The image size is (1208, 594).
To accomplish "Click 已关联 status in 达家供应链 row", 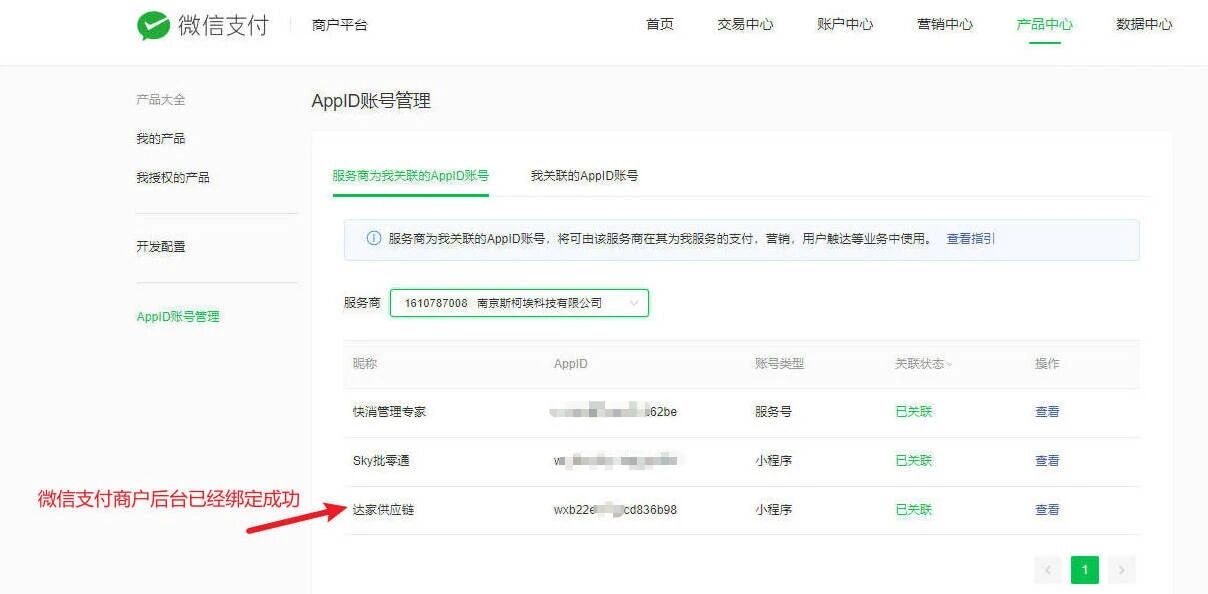I will tap(913, 509).
